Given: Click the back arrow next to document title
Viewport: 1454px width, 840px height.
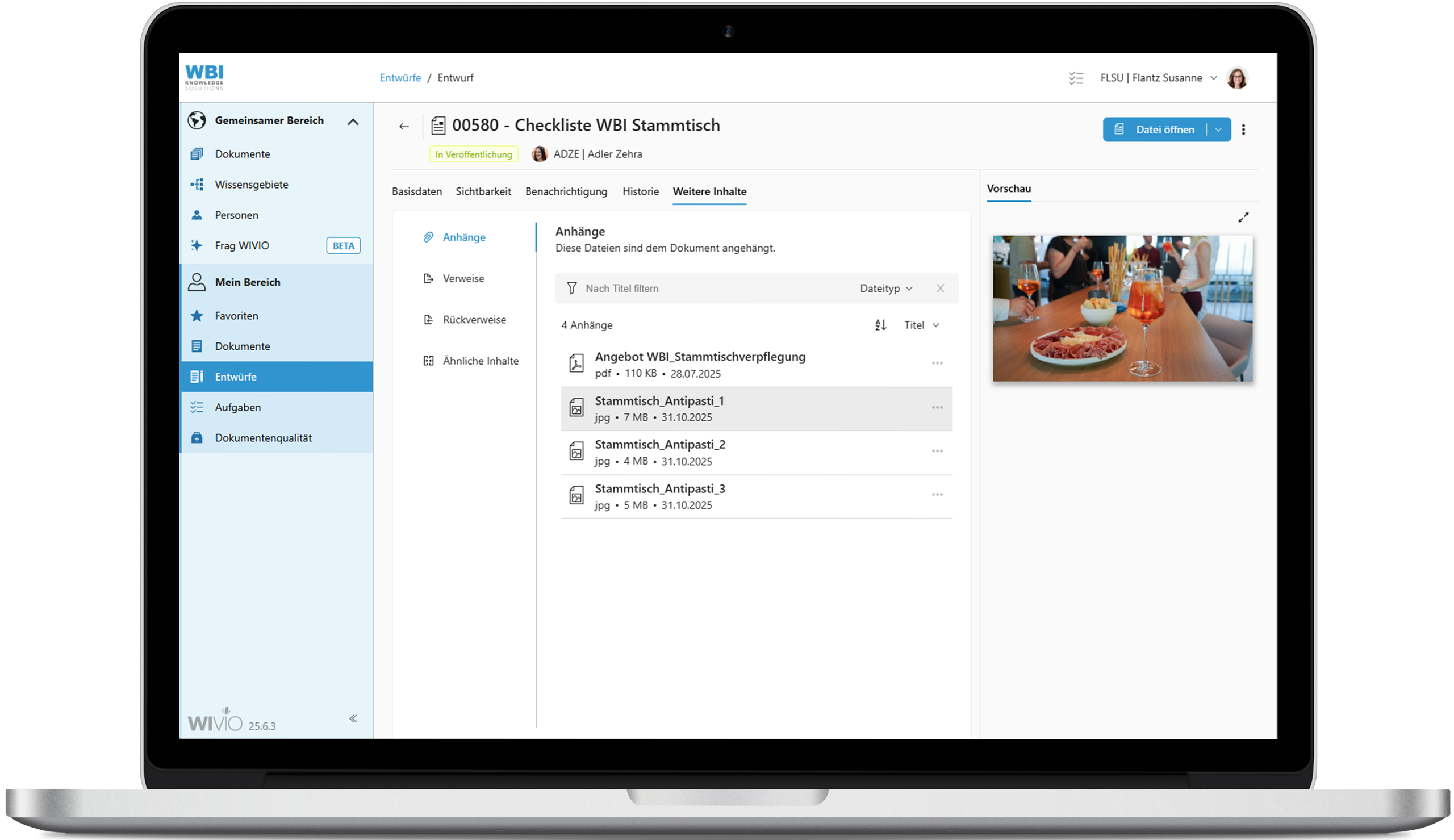Looking at the screenshot, I should pyautogui.click(x=404, y=126).
